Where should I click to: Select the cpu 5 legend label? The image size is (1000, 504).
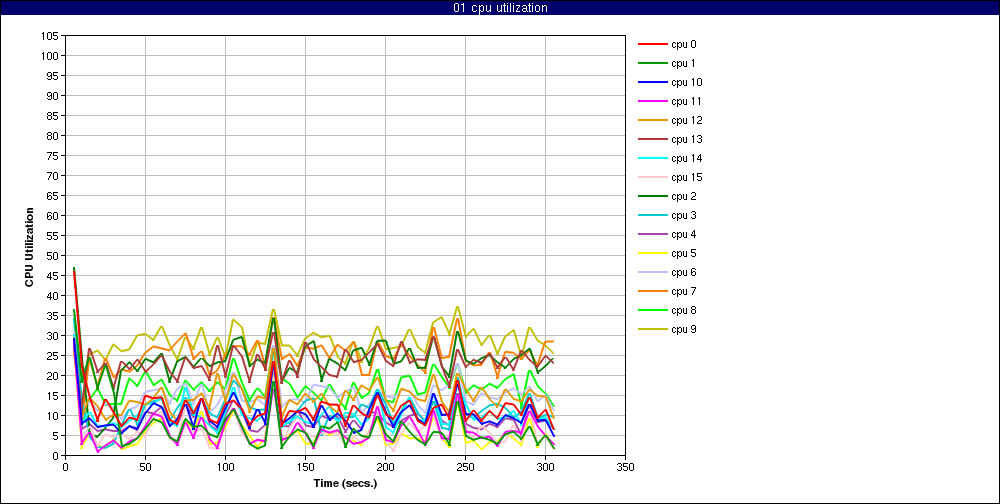click(684, 253)
